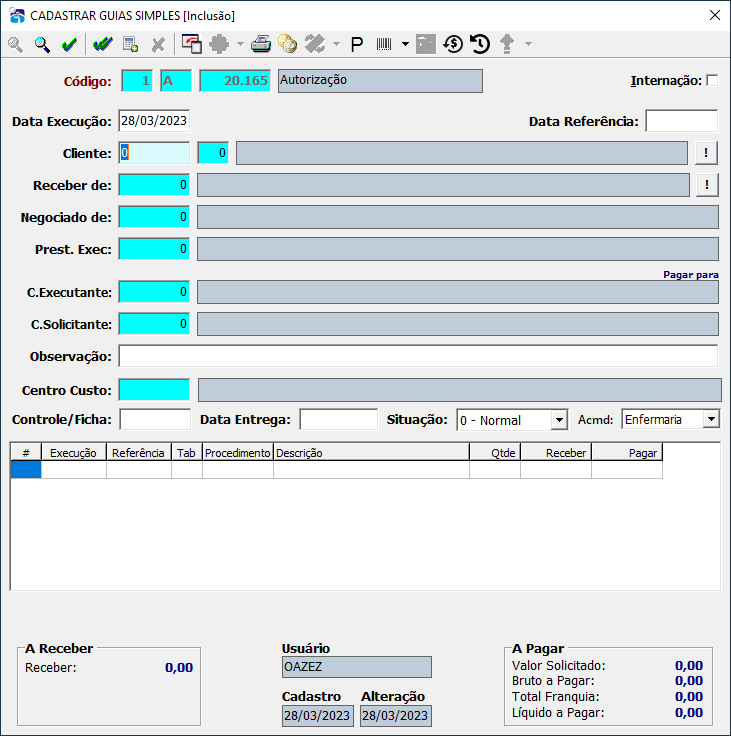Click the exclamation button next to Receber de

(707, 185)
